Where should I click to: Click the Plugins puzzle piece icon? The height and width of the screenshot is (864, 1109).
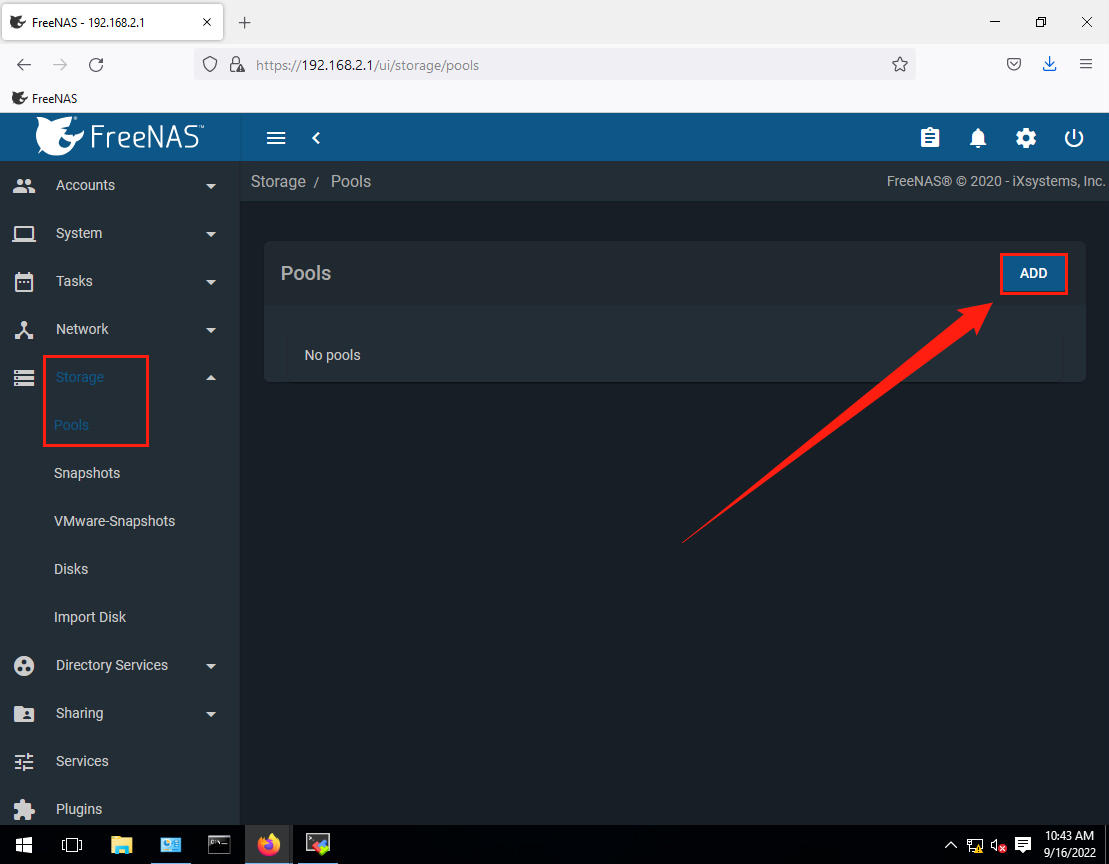point(24,809)
